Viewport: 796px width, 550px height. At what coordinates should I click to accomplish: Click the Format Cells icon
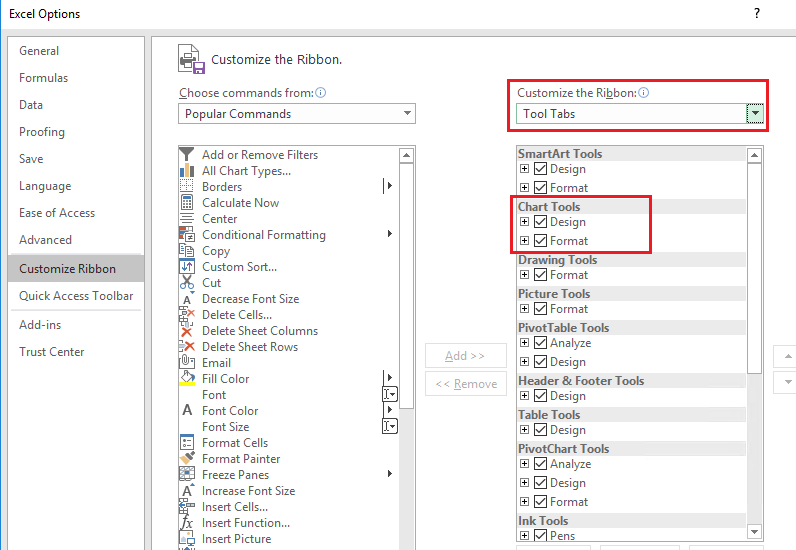[x=187, y=443]
